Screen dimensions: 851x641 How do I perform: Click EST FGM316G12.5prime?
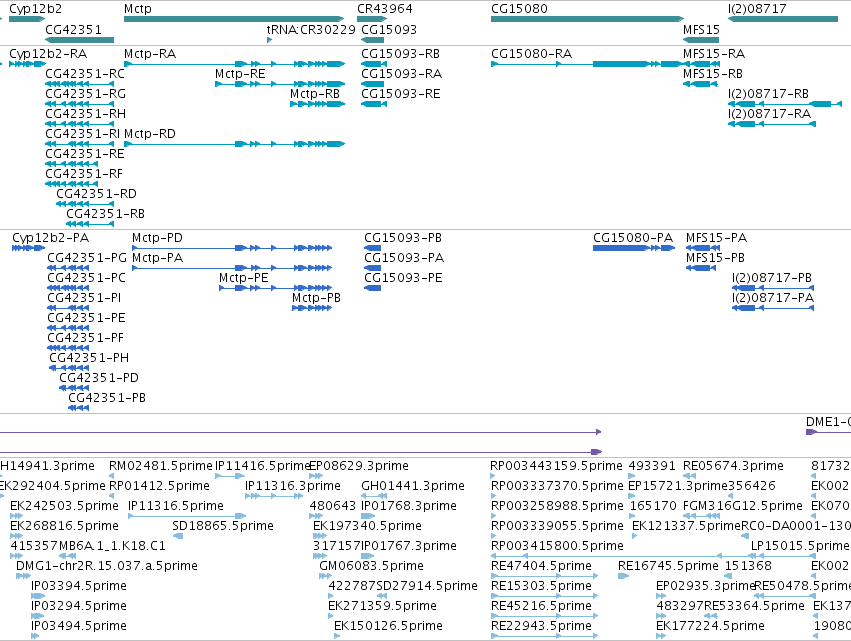[742, 506]
